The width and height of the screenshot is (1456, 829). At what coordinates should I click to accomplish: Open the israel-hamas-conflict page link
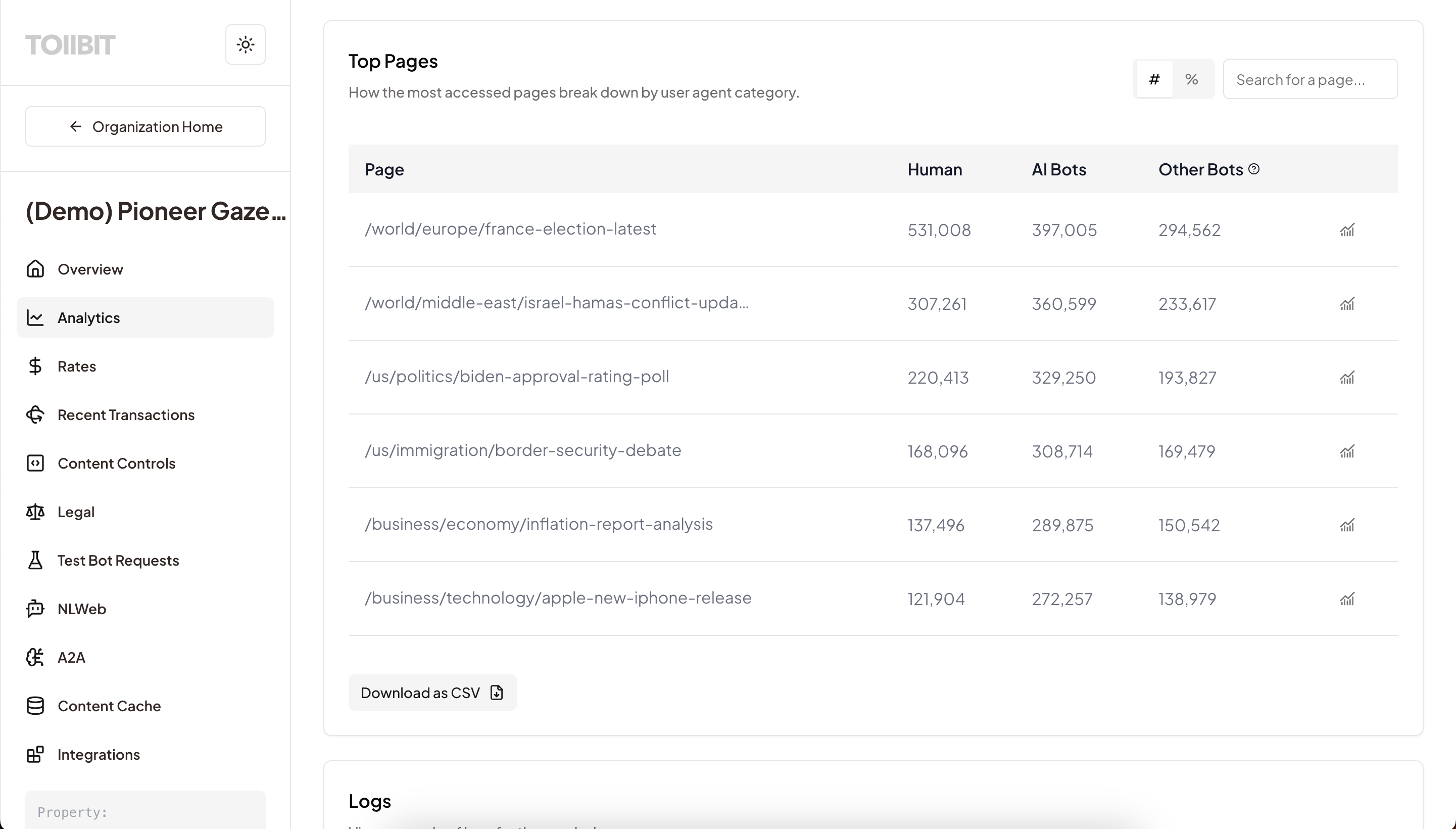click(556, 303)
